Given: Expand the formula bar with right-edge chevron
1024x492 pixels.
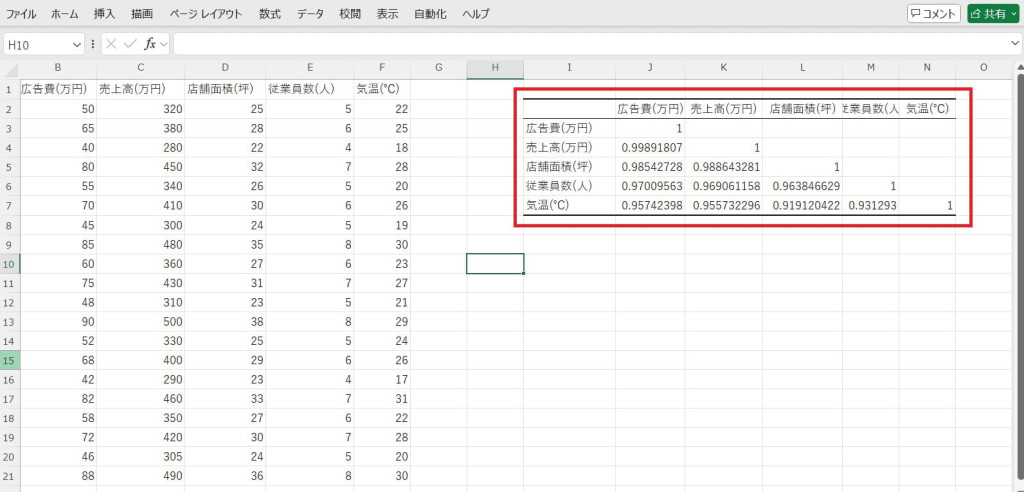Looking at the screenshot, I should click(x=1015, y=44).
